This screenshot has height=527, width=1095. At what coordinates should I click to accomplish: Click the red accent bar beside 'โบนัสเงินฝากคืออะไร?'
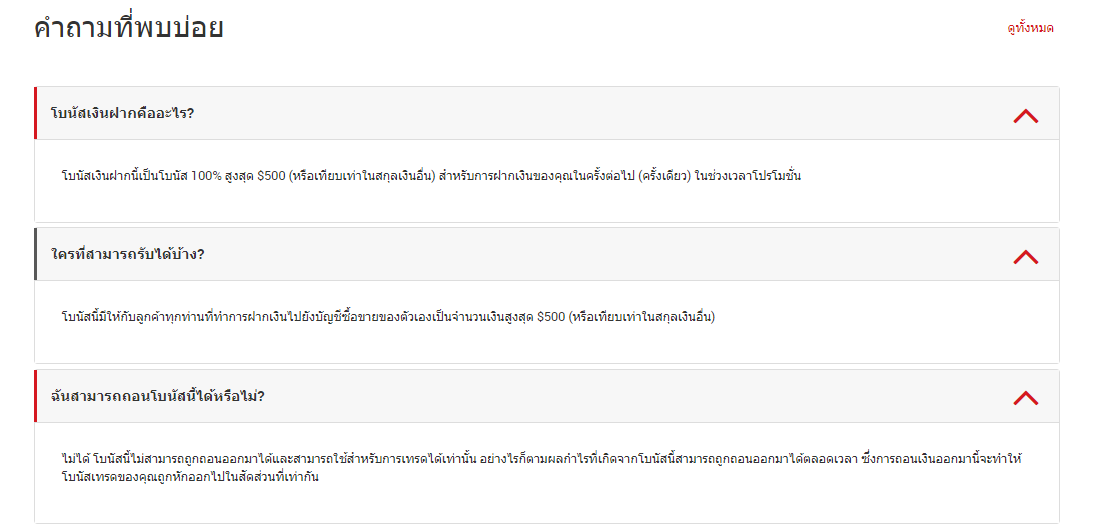[36, 113]
